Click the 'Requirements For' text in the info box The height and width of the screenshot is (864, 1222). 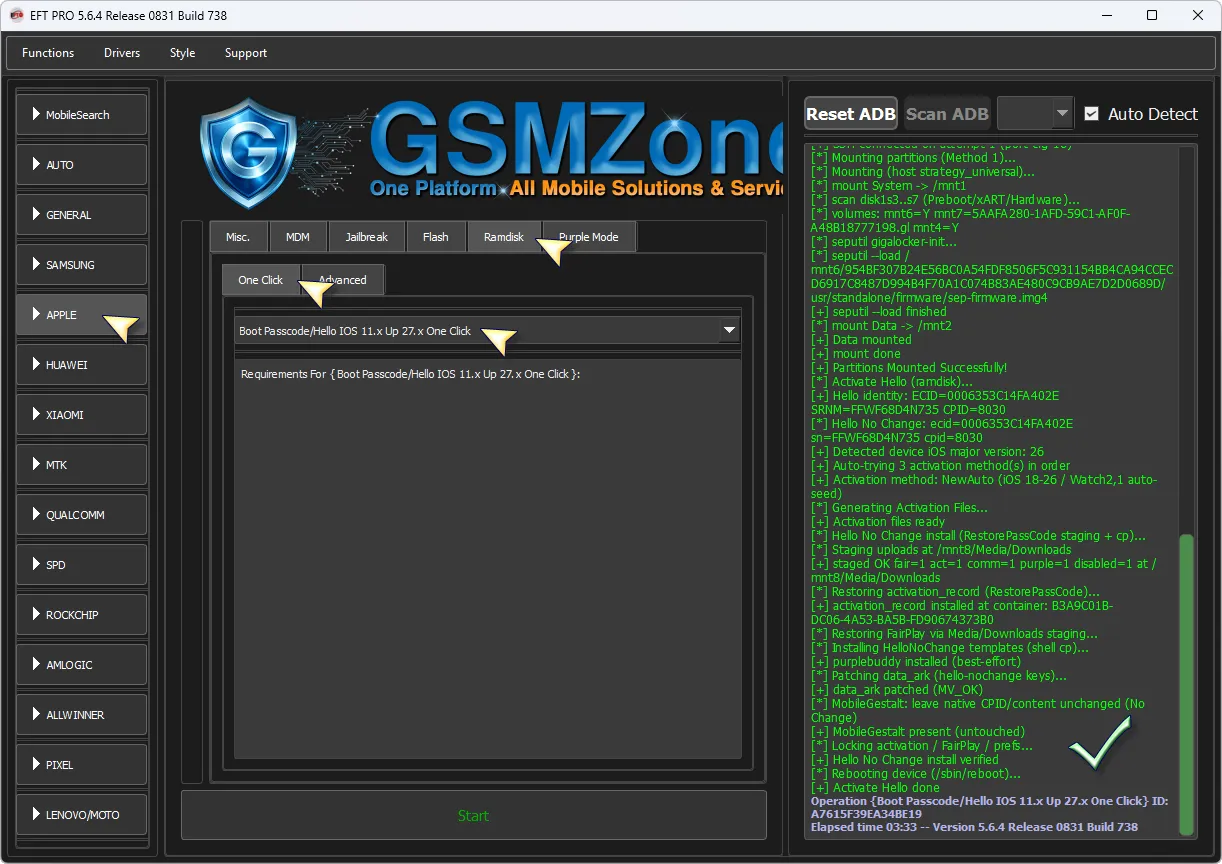pos(411,374)
